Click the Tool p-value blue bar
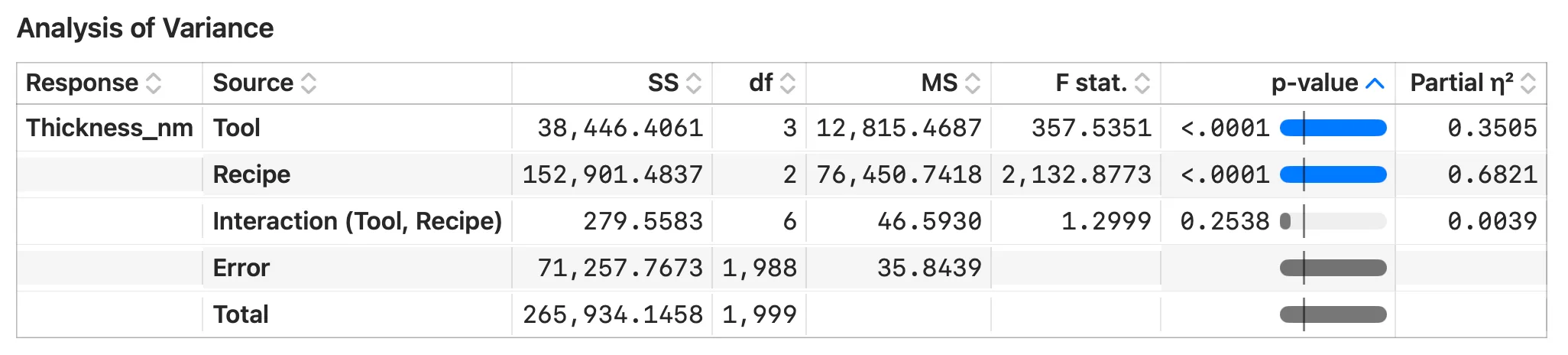 (1333, 128)
